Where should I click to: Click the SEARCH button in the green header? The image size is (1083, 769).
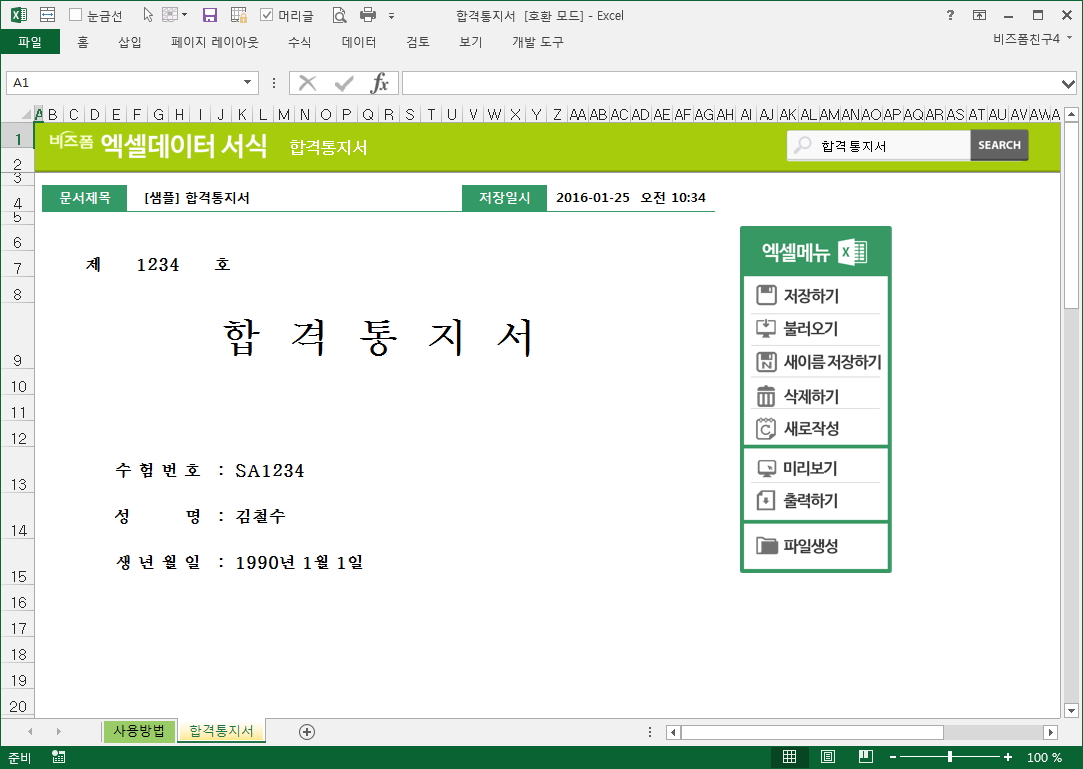point(998,145)
